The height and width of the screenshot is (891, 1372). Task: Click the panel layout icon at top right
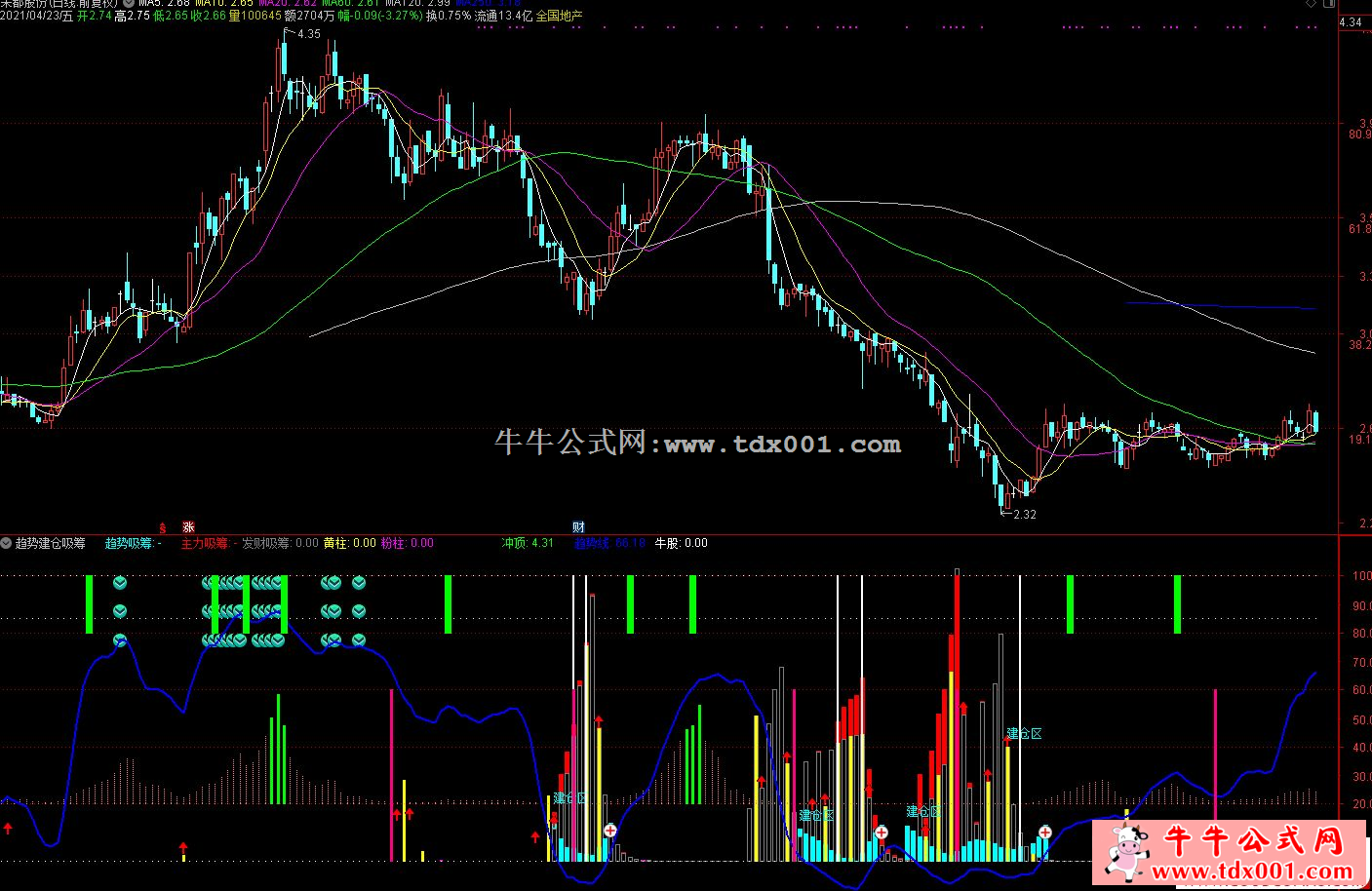1329,5
